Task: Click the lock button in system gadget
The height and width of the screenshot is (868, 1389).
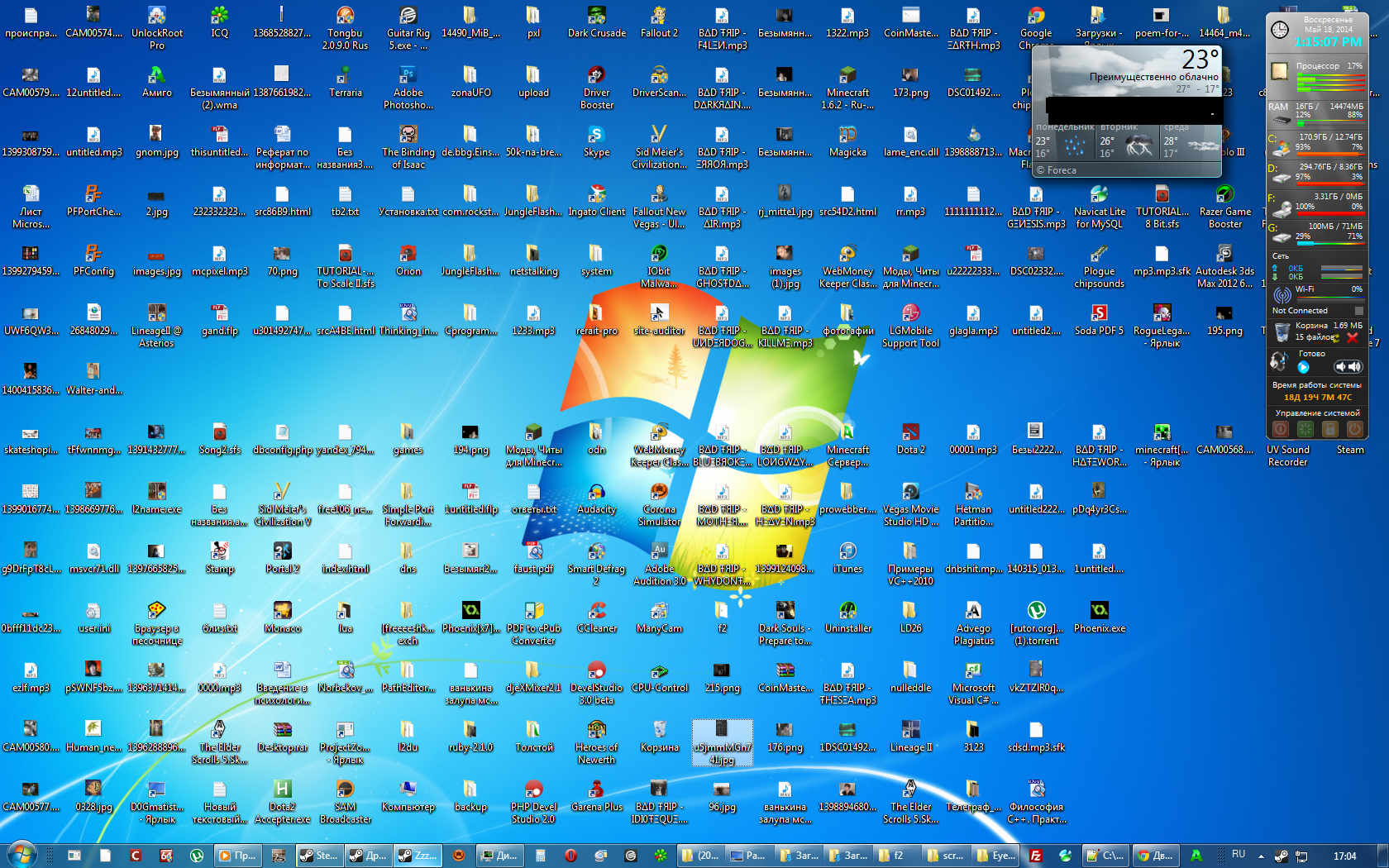Action: click(x=1329, y=429)
